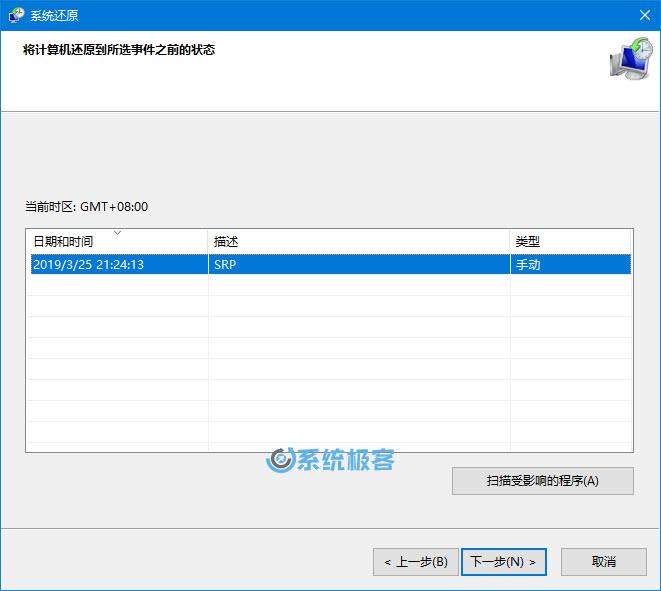Proceed with 下一步(N) button
Viewport: 661px width, 591px height.
pyautogui.click(x=504, y=561)
